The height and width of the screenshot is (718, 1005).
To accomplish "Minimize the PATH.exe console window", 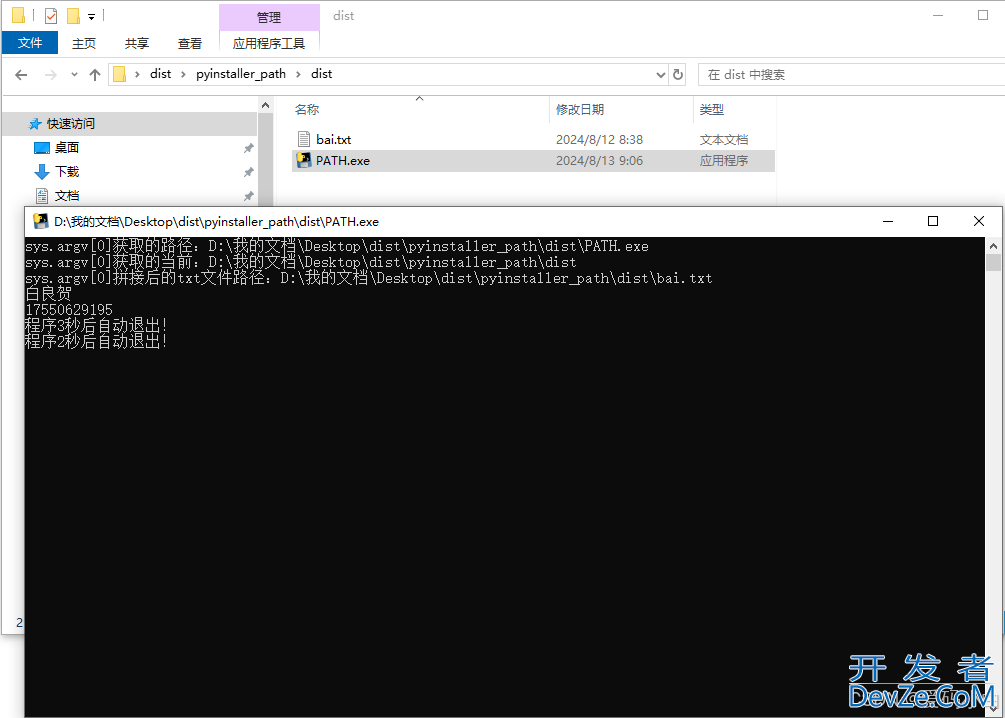I will 888,221.
